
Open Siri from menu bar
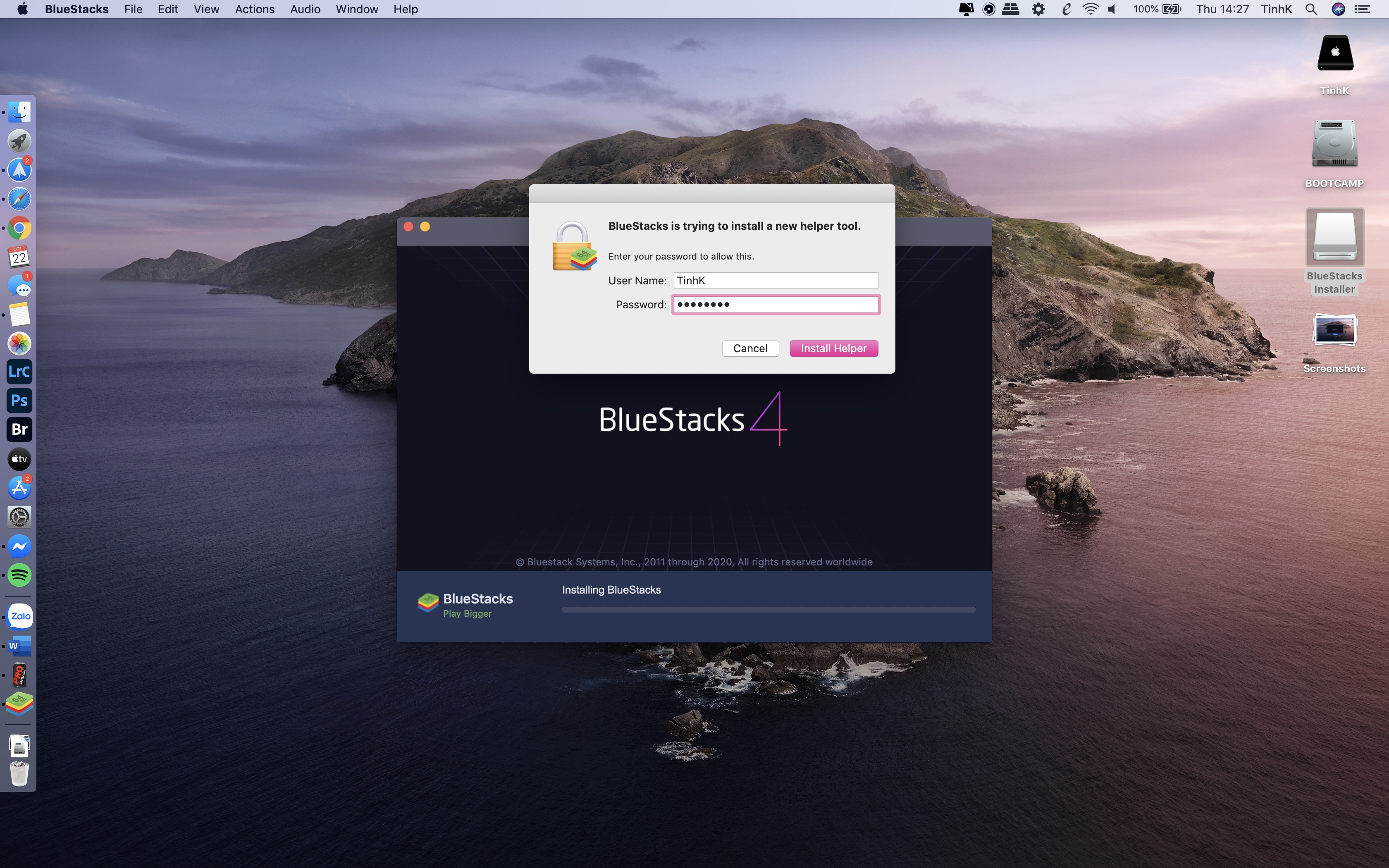[x=1339, y=9]
